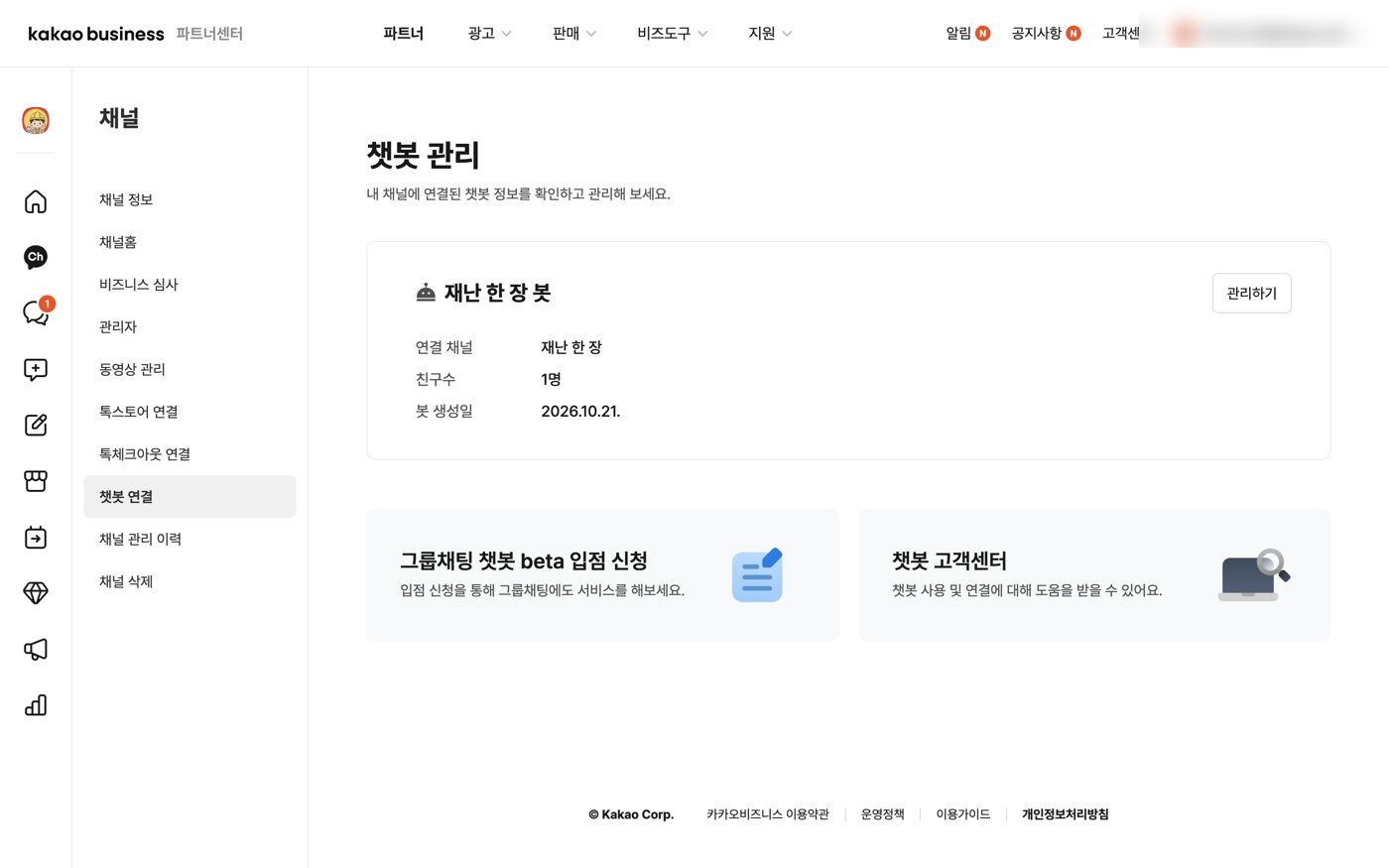Viewport: 1389px width, 868px height.
Task: Click the 파트너센터 header text
Action: tap(209, 34)
